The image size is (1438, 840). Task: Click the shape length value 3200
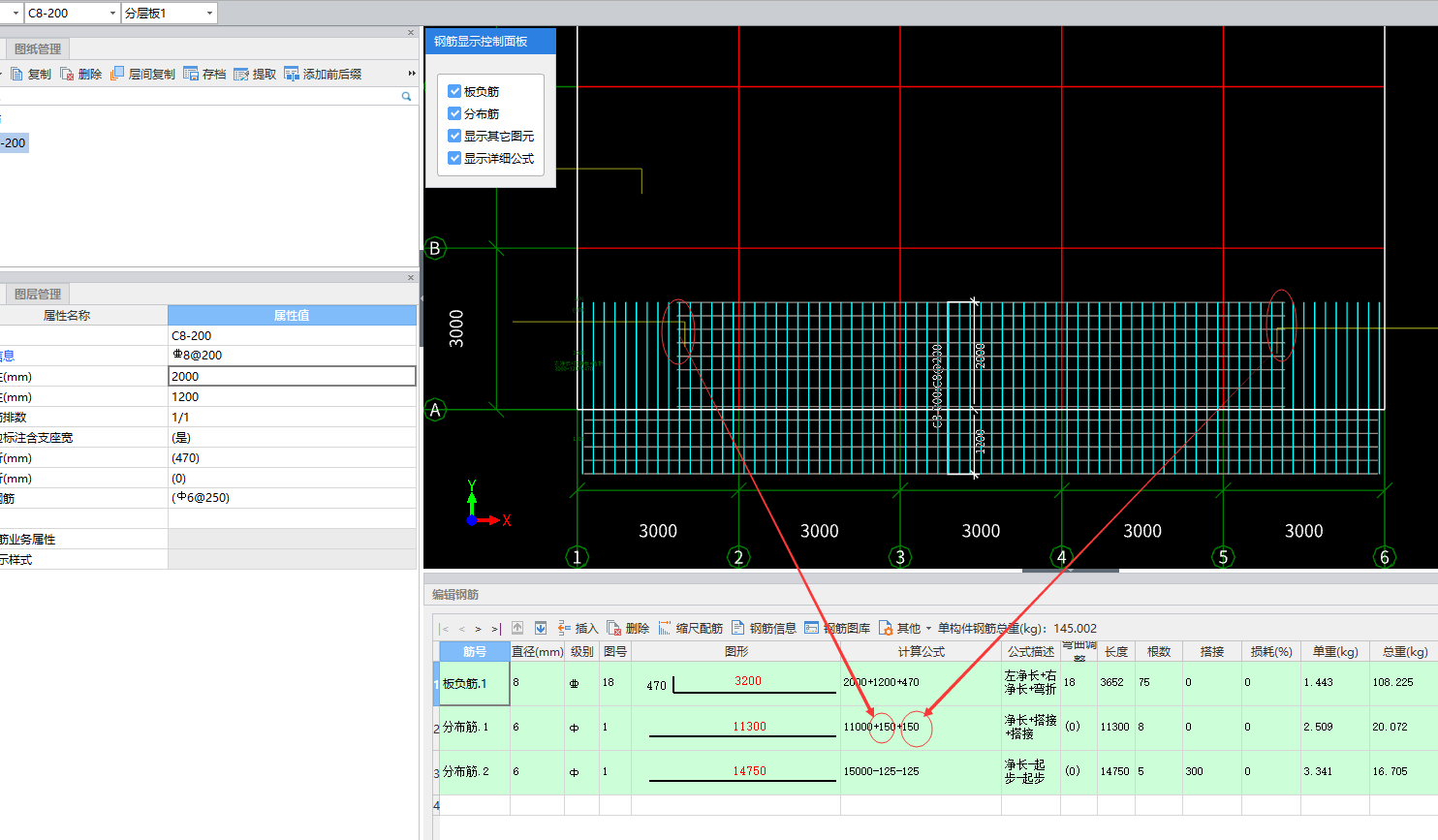pos(747,680)
